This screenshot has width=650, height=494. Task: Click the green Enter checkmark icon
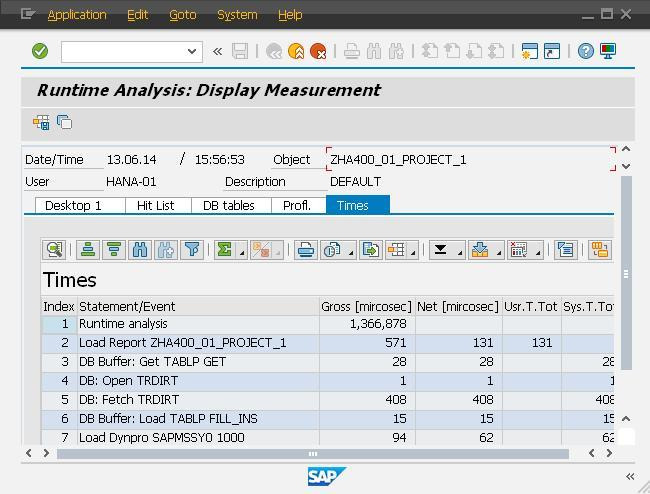point(40,51)
